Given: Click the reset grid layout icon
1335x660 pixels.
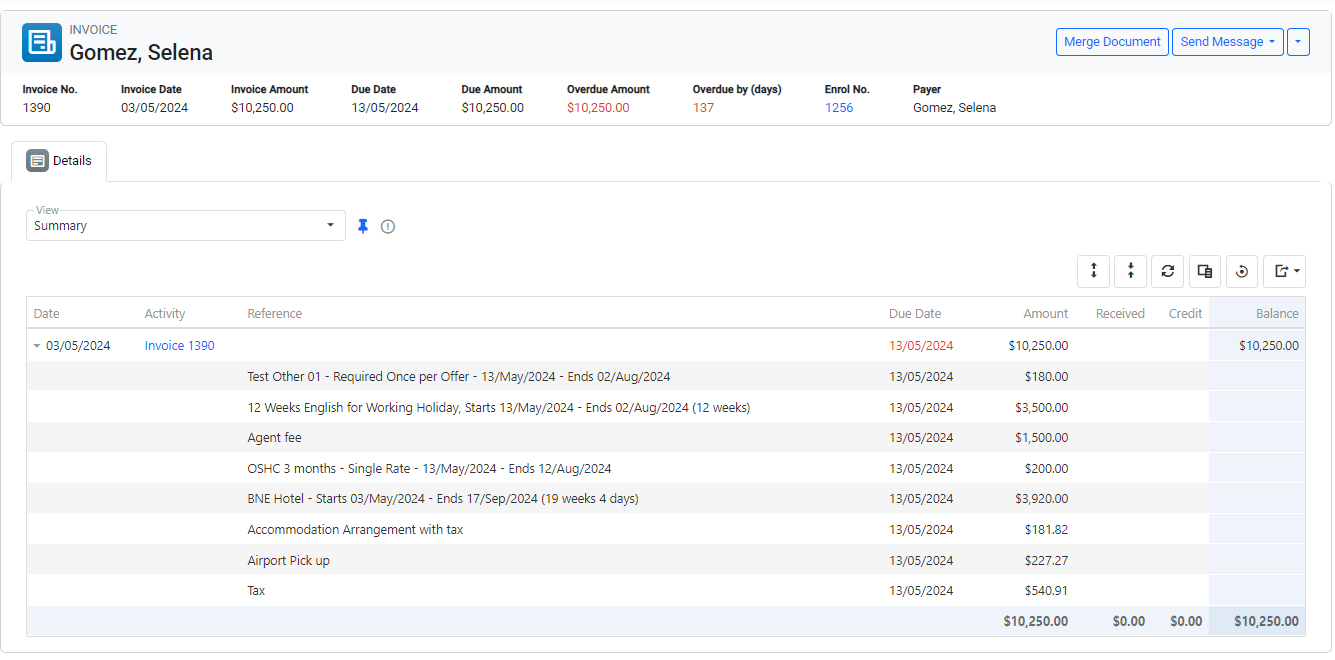Looking at the screenshot, I should 1241,271.
